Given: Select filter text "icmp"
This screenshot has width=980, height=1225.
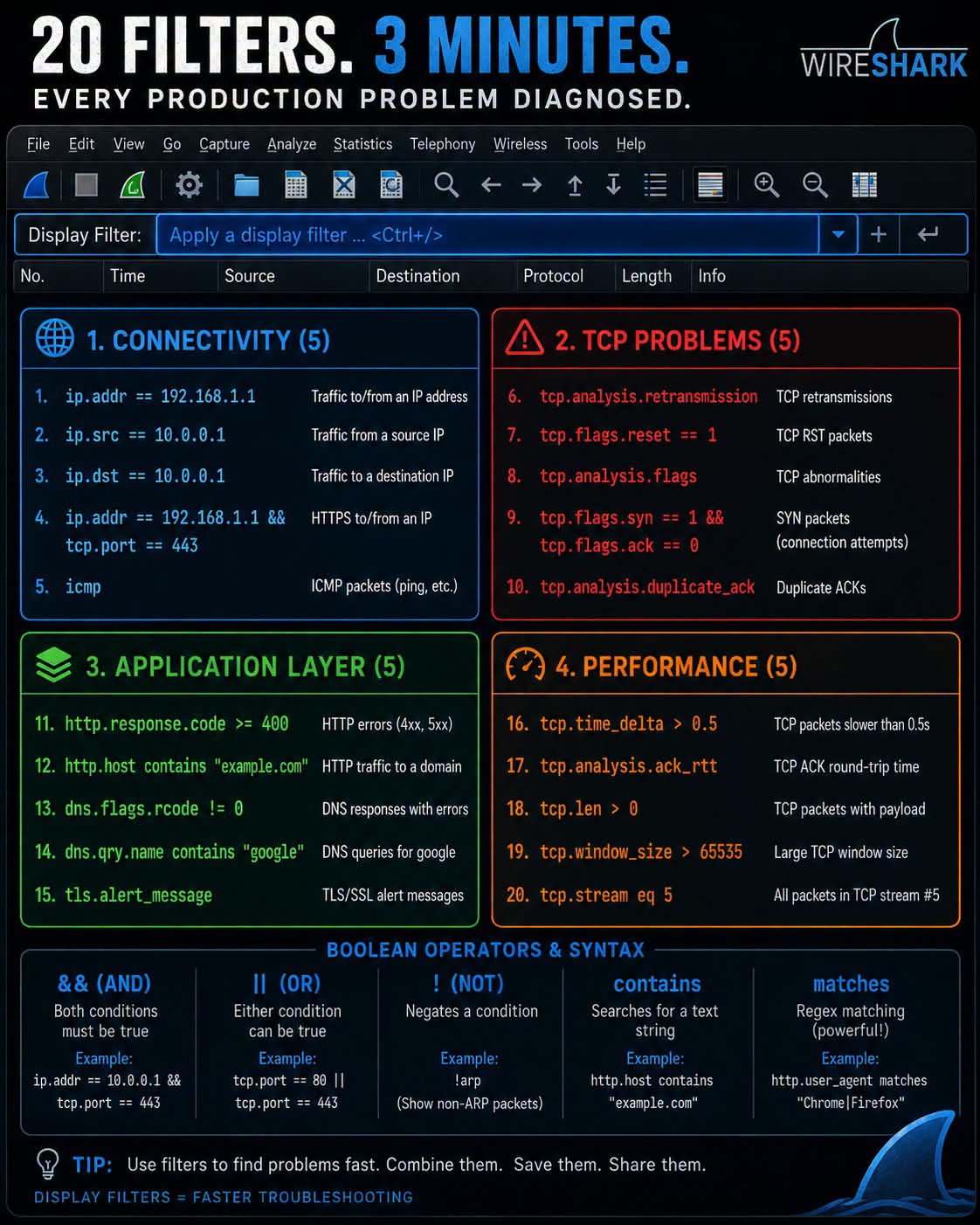Looking at the screenshot, I should click(x=83, y=587).
